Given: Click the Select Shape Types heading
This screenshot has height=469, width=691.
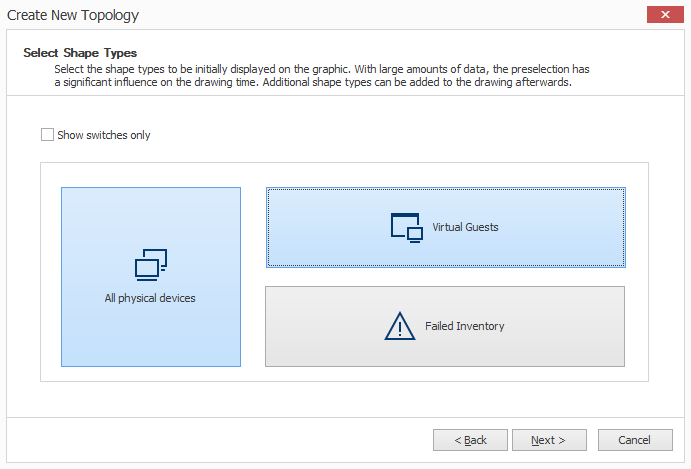Looking at the screenshot, I should (80, 53).
